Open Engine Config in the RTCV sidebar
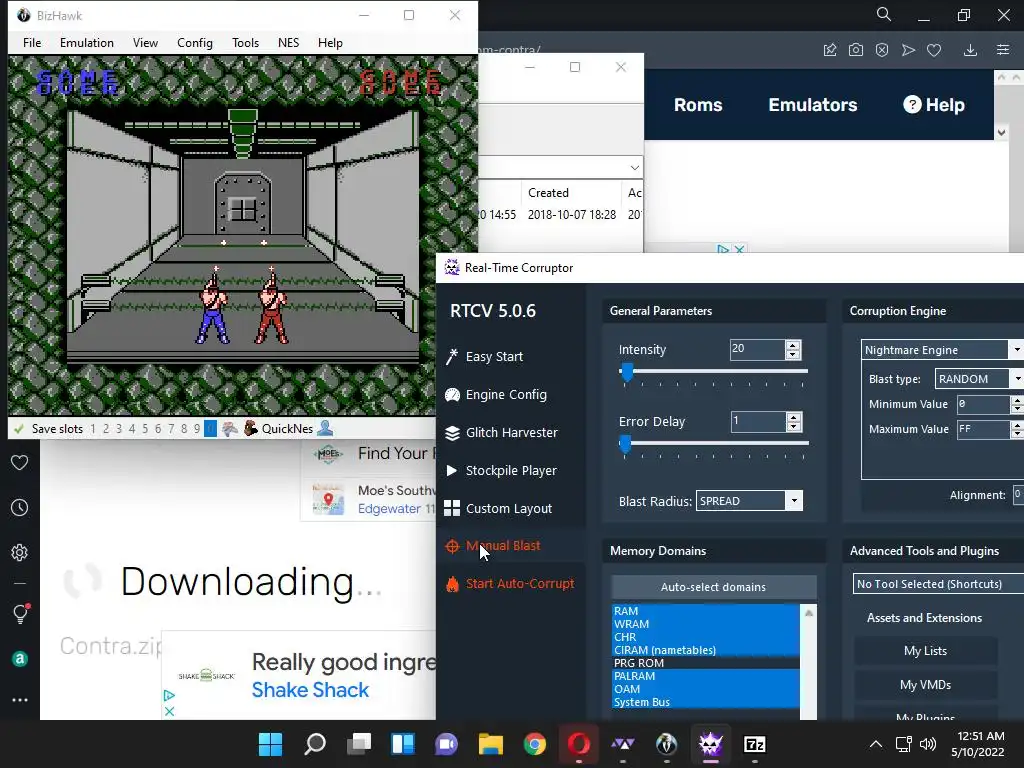Screen dimensions: 1024x768 pyautogui.click(x=496, y=394)
